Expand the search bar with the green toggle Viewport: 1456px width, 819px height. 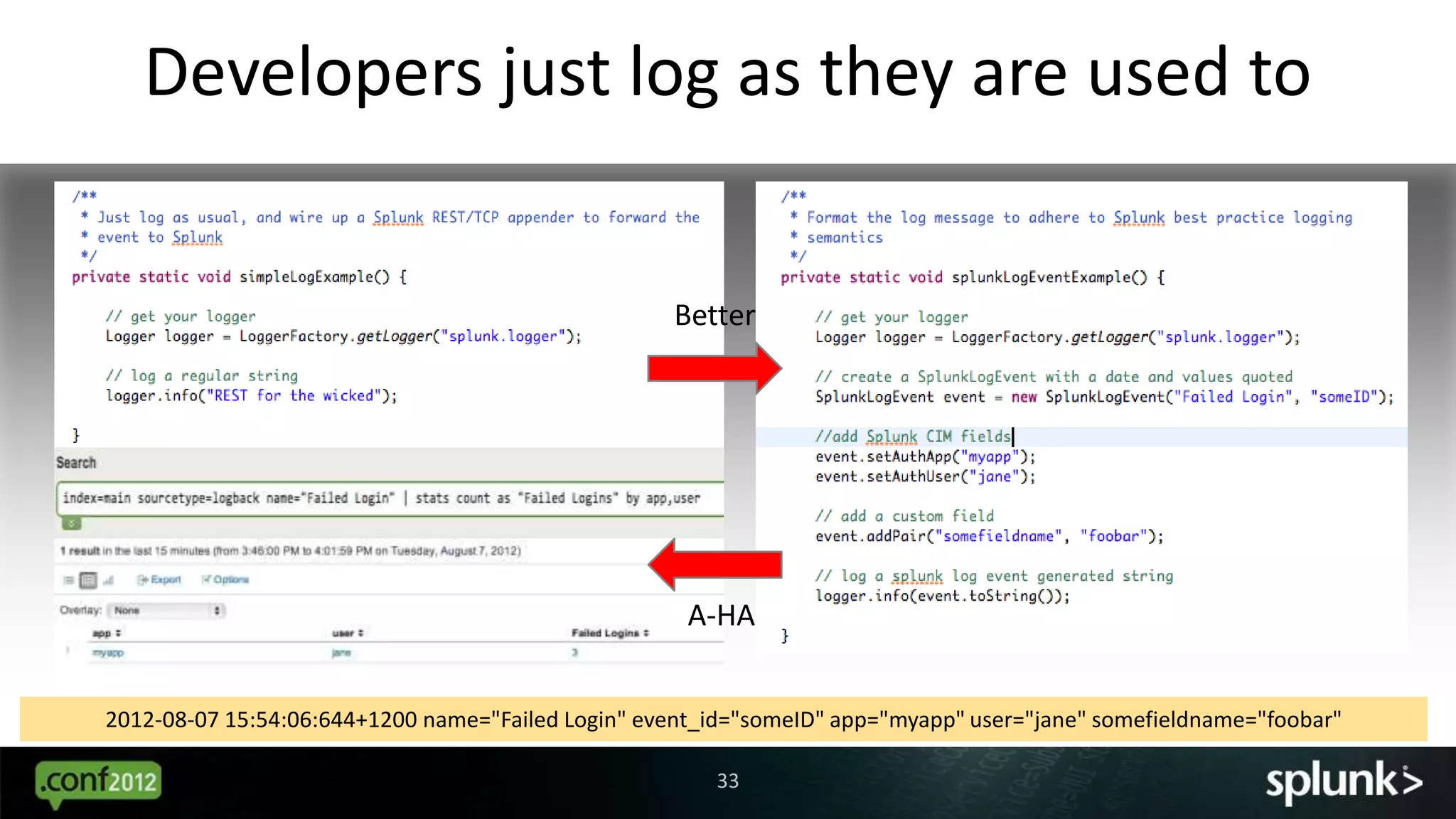coord(71,524)
